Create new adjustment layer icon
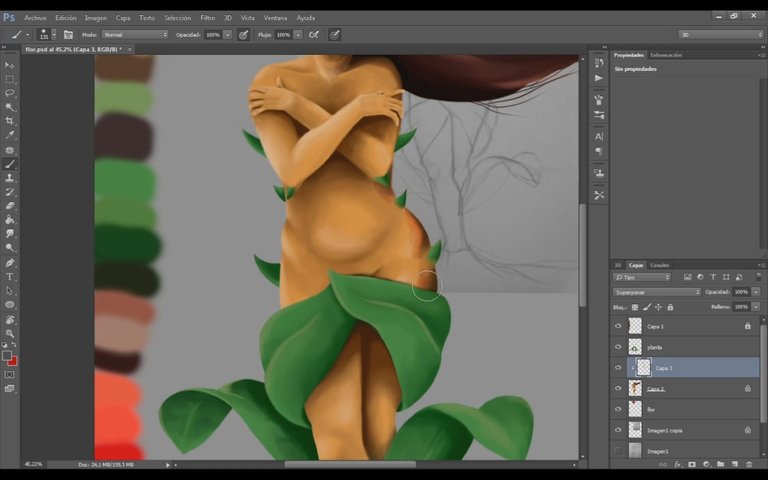Screen dimensions: 768x480 (706, 464)
